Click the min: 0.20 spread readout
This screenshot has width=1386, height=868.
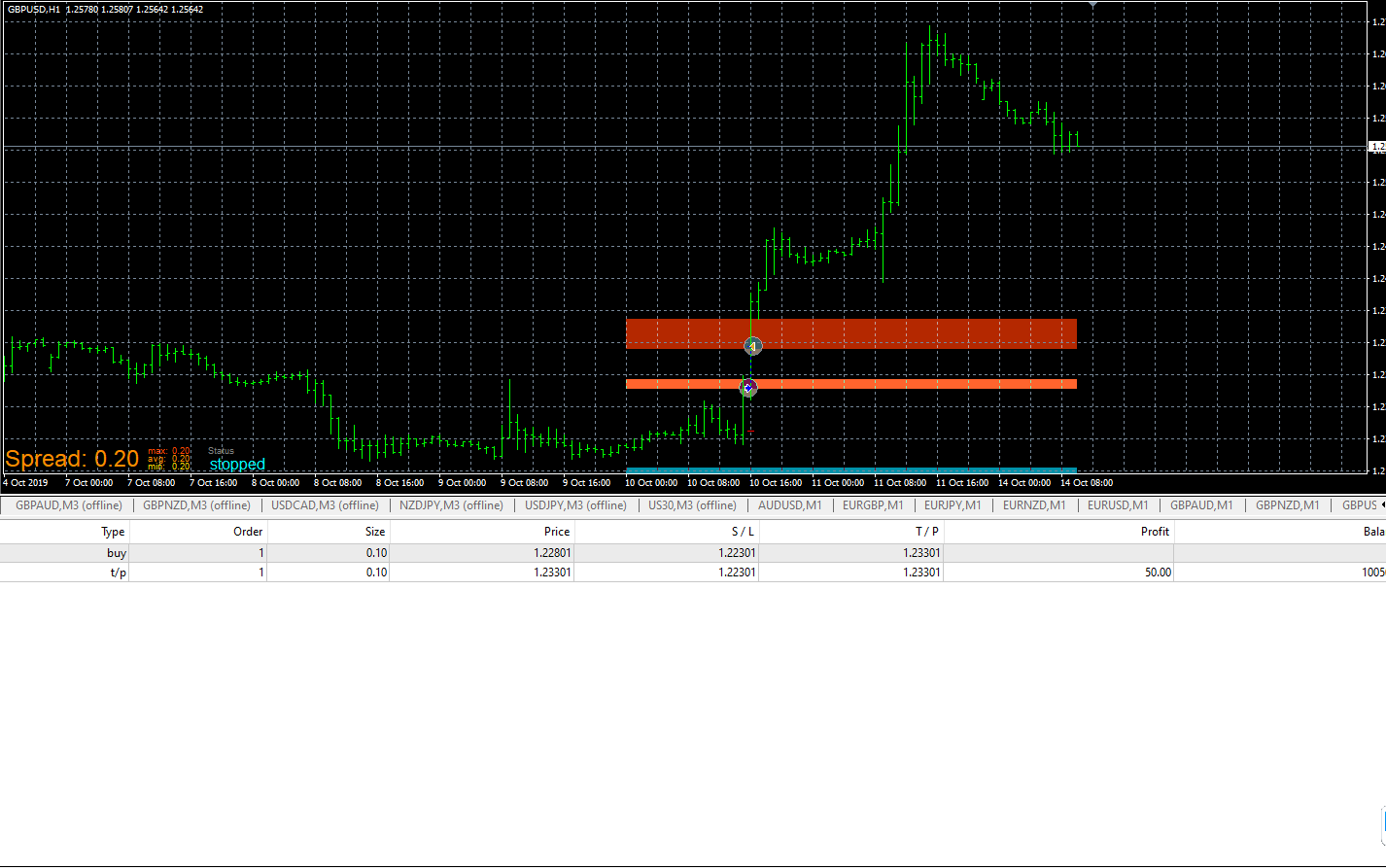pyautogui.click(x=169, y=467)
